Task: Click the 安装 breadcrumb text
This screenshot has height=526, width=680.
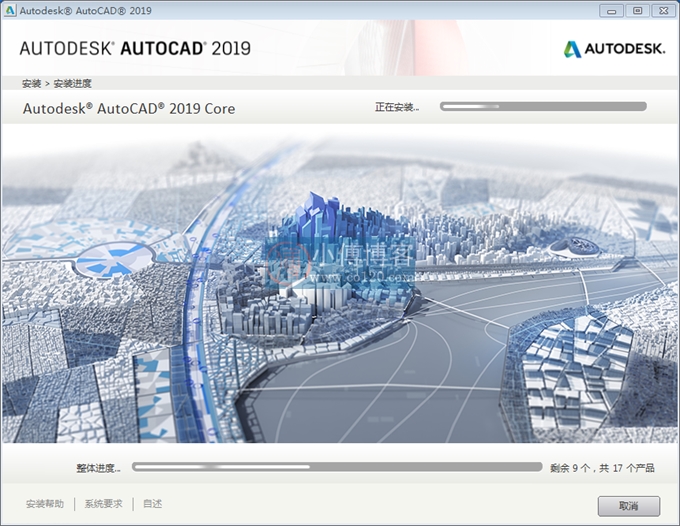Action: tap(32, 83)
